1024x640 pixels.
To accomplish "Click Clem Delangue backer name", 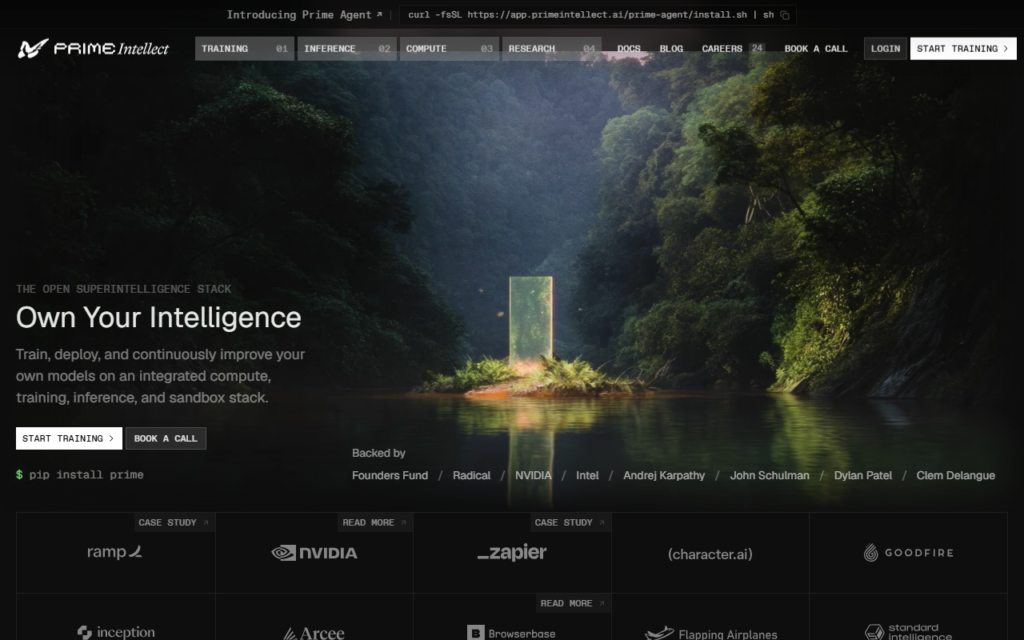I will pos(955,475).
